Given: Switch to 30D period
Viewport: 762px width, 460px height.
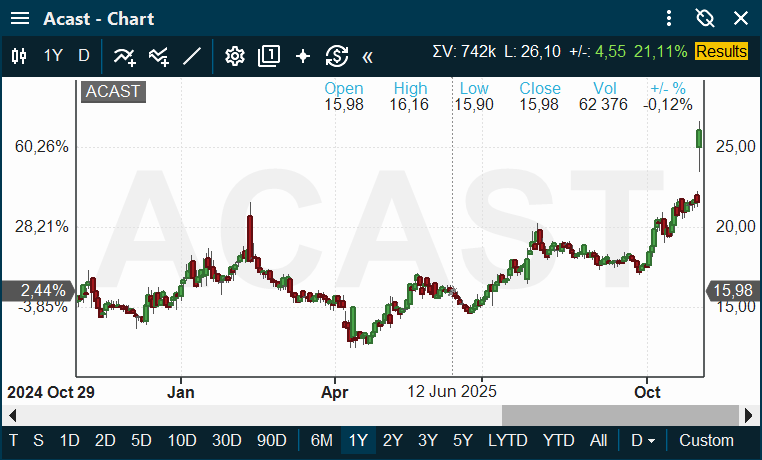Looking at the screenshot, I should (x=226, y=441).
